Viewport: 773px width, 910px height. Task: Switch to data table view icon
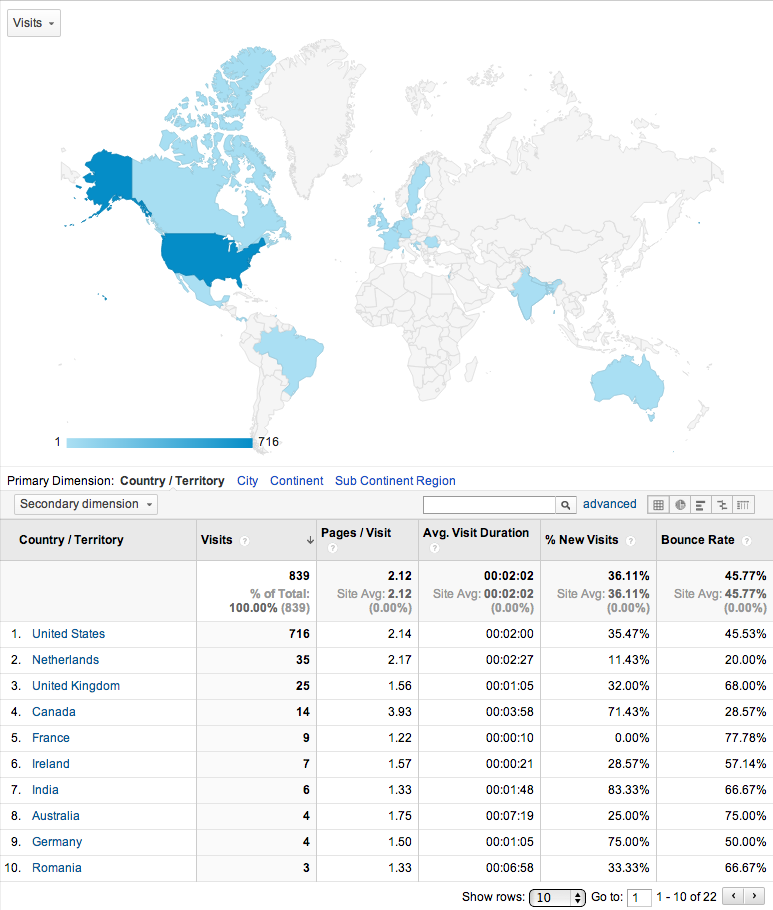pyautogui.click(x=658, y=505)
